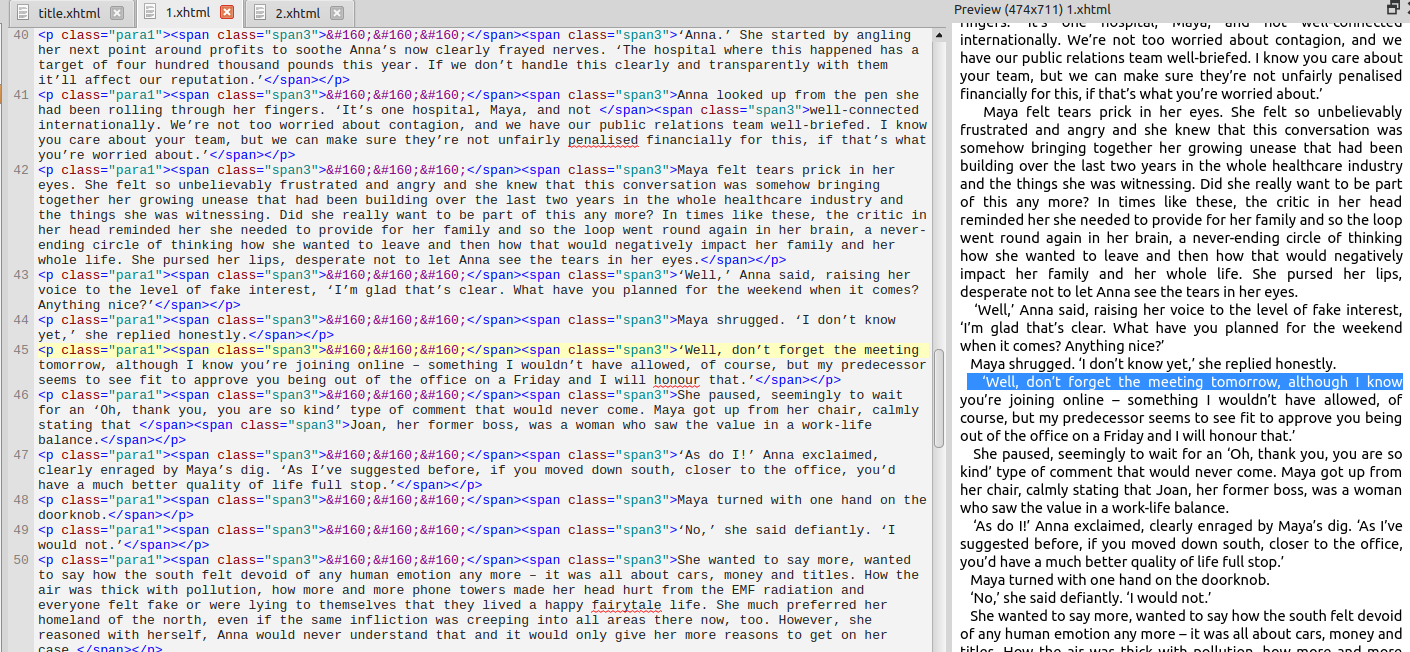The image size is (1410, 652).
Task: Click line number 46 in the gutter
Action: (21, 395)
